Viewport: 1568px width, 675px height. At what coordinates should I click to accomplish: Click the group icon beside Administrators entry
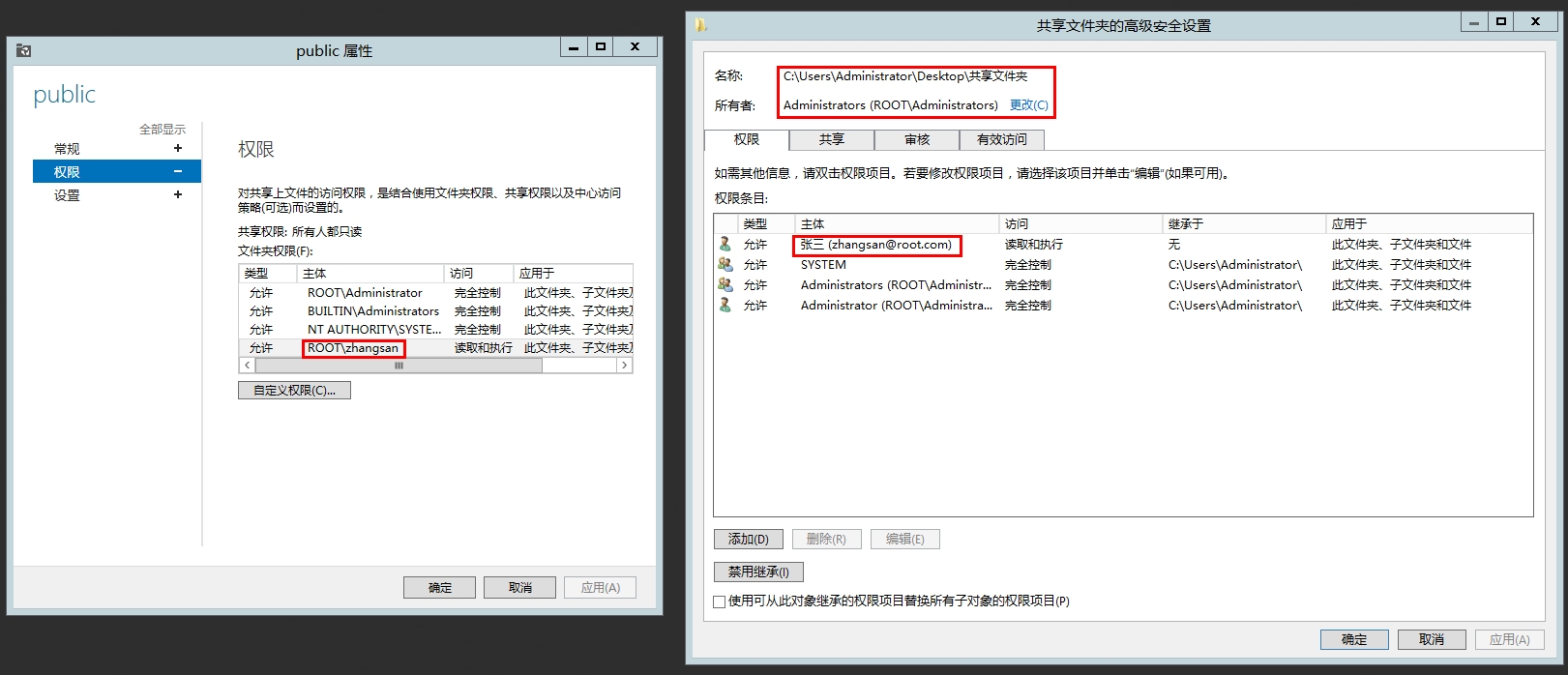click(x=725, y=285)
